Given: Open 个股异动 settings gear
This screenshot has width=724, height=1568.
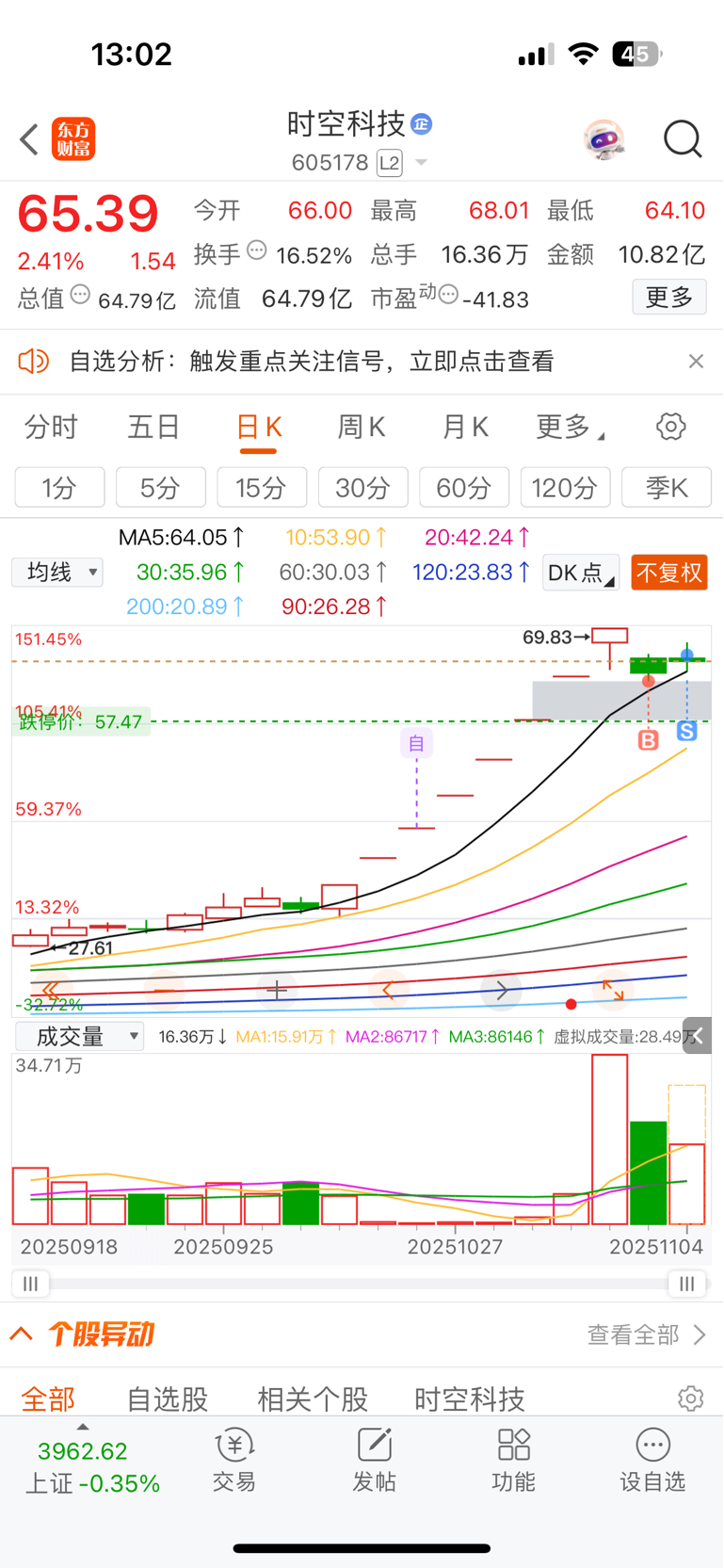Looking at the screenshot, I should tap(690, 1398).
